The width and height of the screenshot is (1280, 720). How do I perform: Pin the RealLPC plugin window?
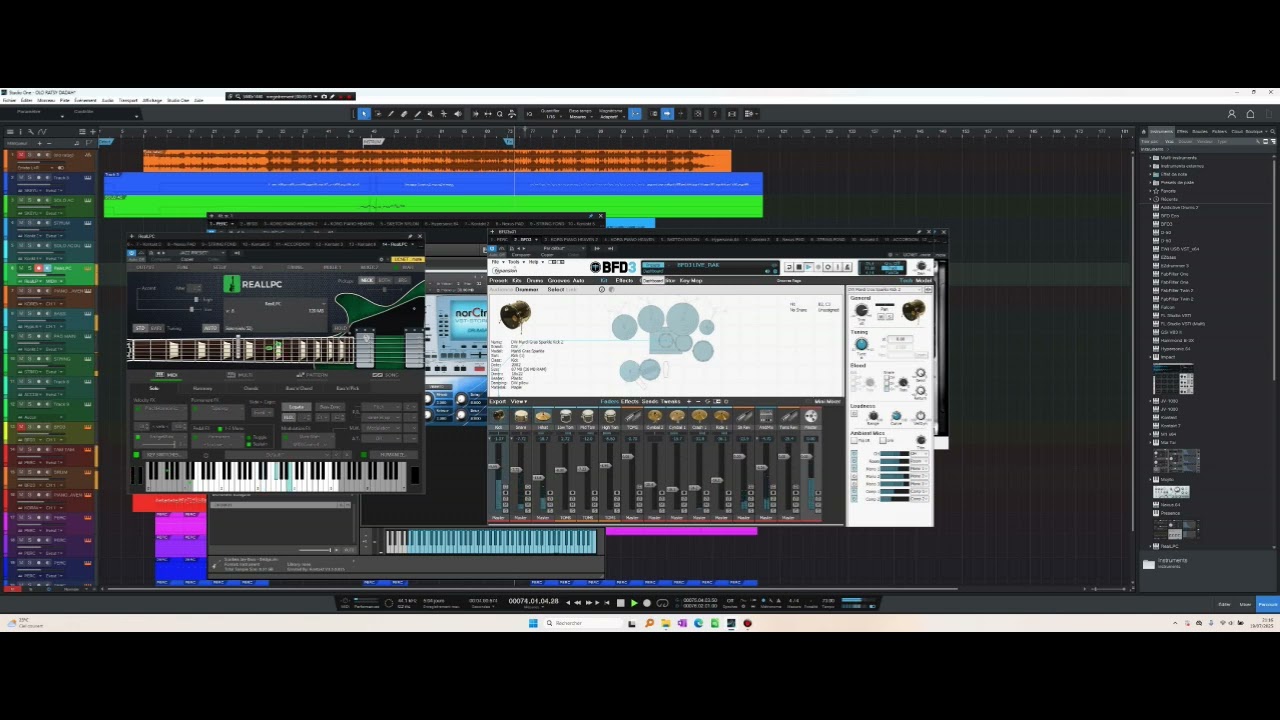click(410, 237)
